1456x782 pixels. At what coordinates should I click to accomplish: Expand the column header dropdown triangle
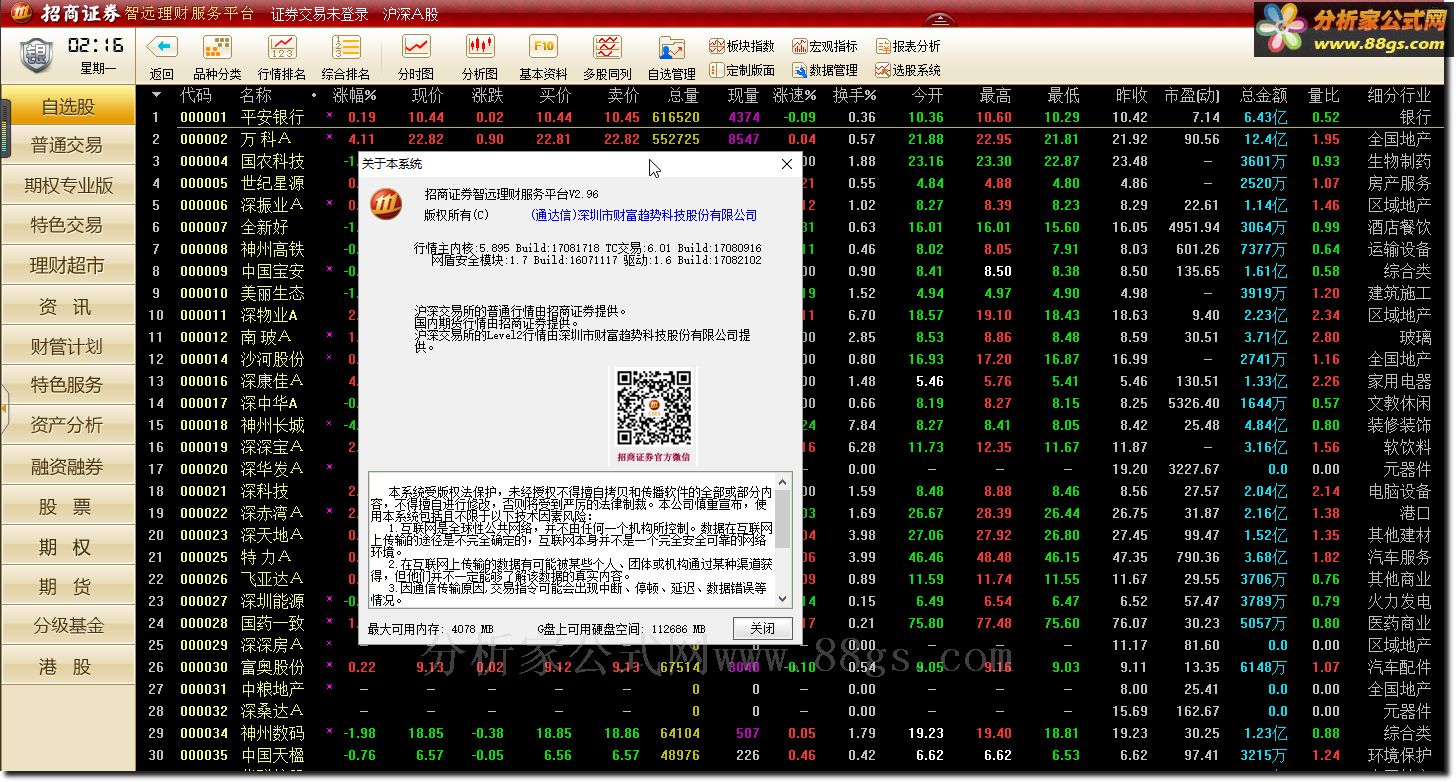(156, 95)
